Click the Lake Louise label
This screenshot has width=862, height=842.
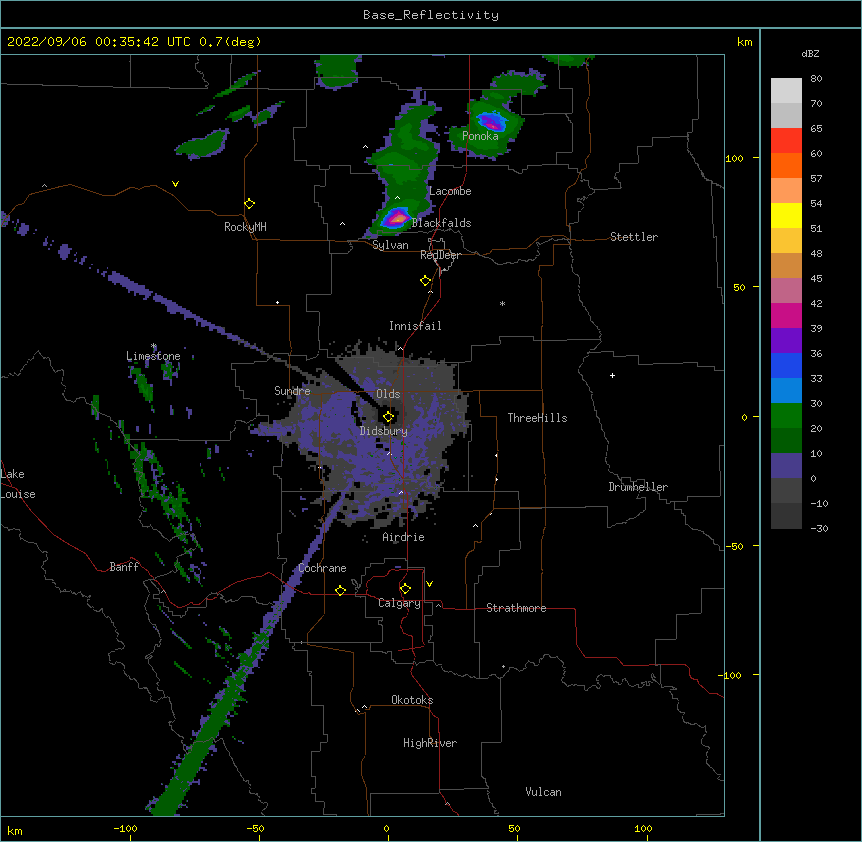pos(18,484)
